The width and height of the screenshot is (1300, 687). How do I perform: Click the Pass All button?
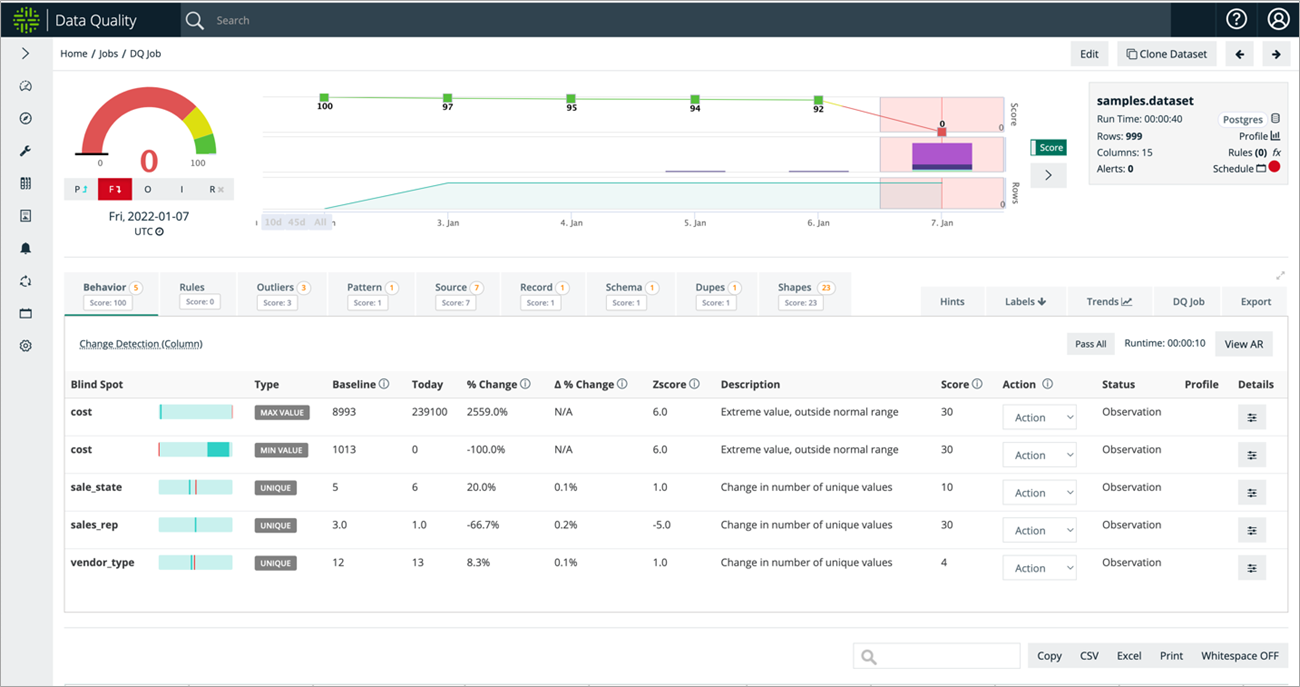[x=1090, y=344]
